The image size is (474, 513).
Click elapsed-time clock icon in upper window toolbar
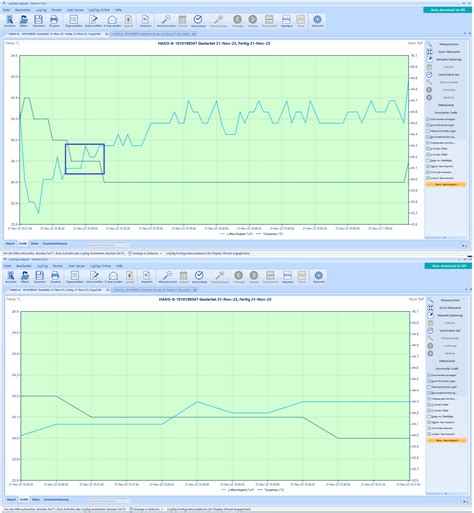pyautogui.click(x=198, y=21)
